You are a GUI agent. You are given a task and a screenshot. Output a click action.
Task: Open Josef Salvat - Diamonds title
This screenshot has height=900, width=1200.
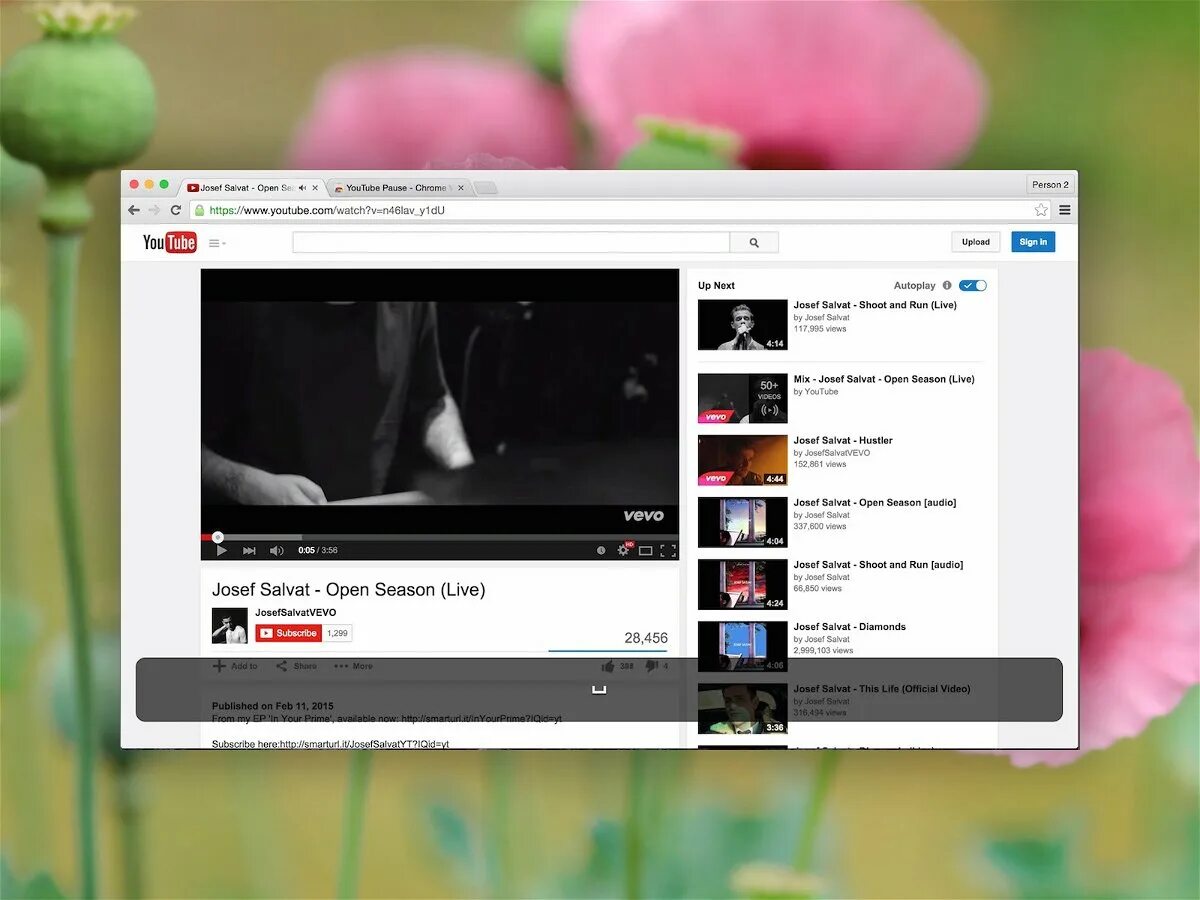tap(850, 627)
